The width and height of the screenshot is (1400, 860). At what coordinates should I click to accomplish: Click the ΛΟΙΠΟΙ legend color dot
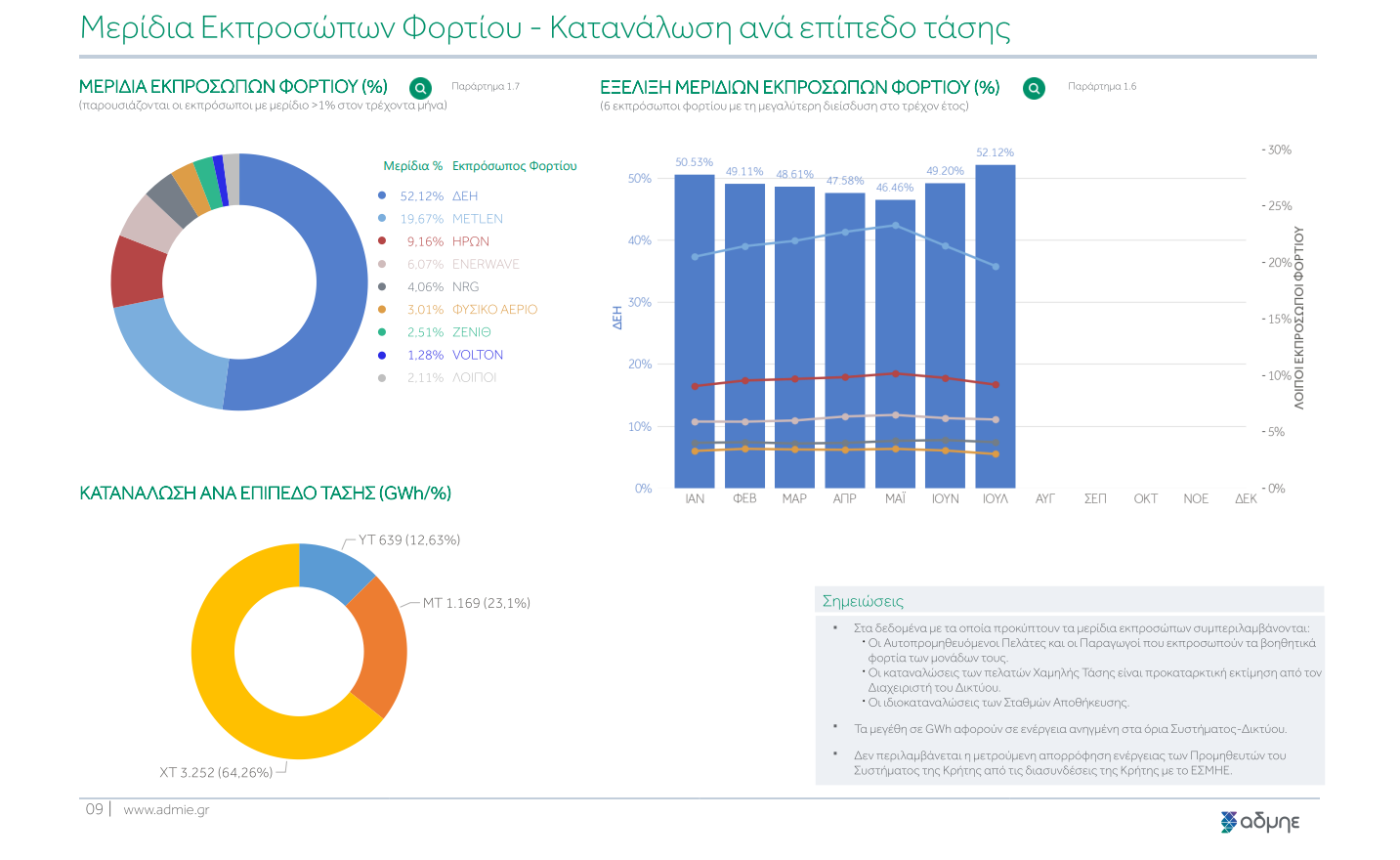click(382, 377)
